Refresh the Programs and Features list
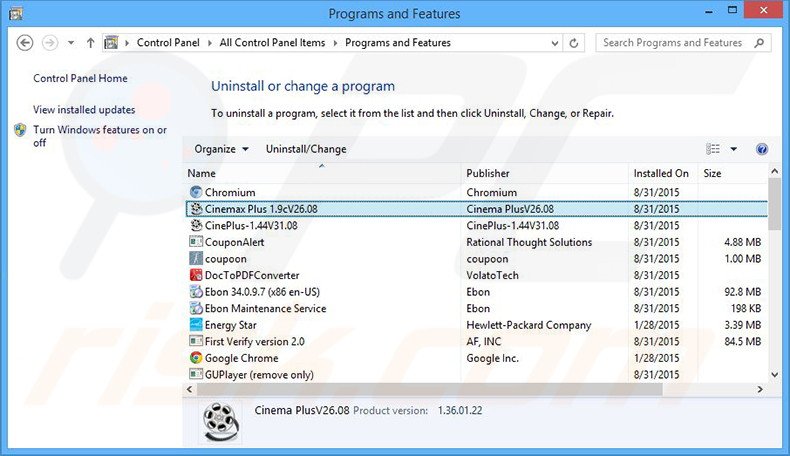 (x=573, y=43)
